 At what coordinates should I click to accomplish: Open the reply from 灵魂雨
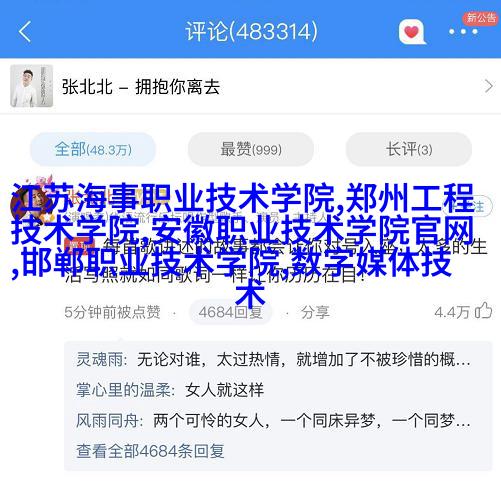point(273,360)
